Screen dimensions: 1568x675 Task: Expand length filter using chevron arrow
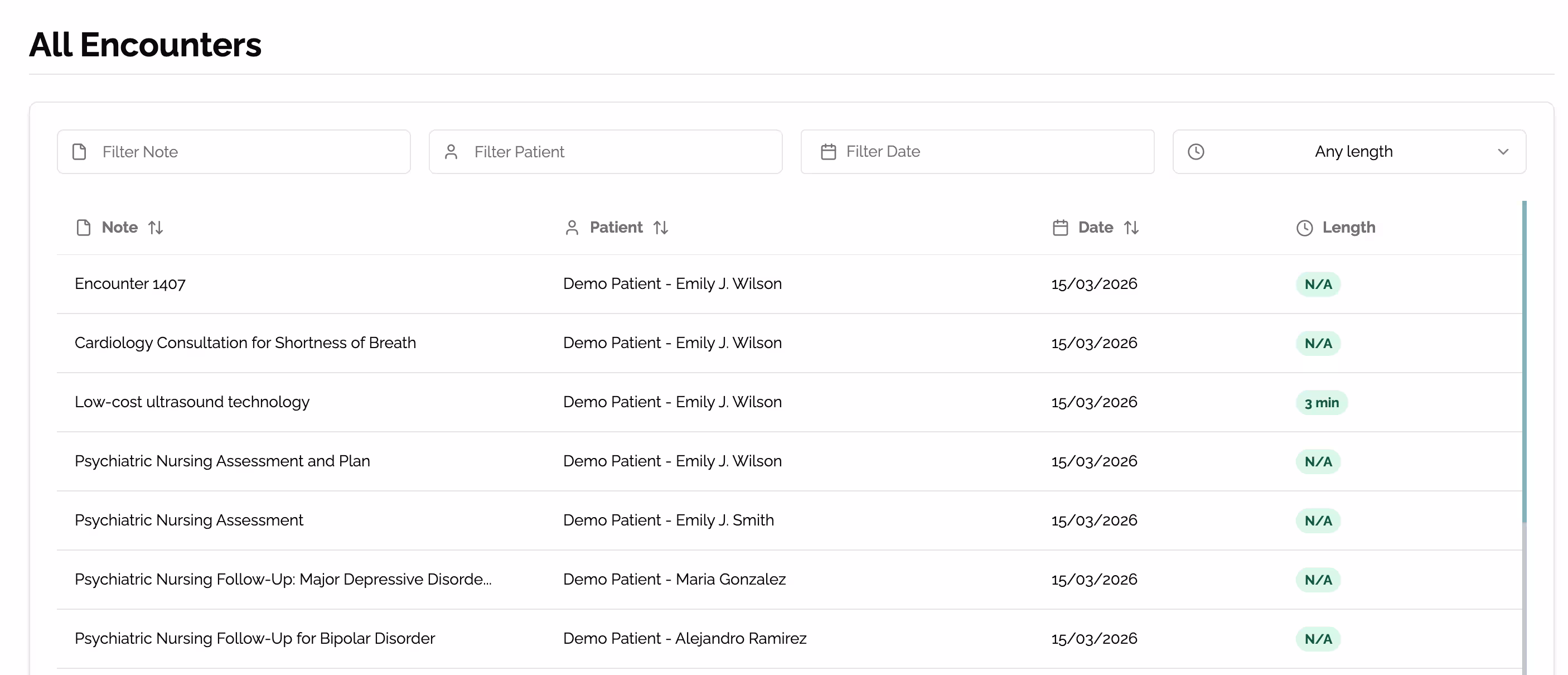click(1503, 152)
